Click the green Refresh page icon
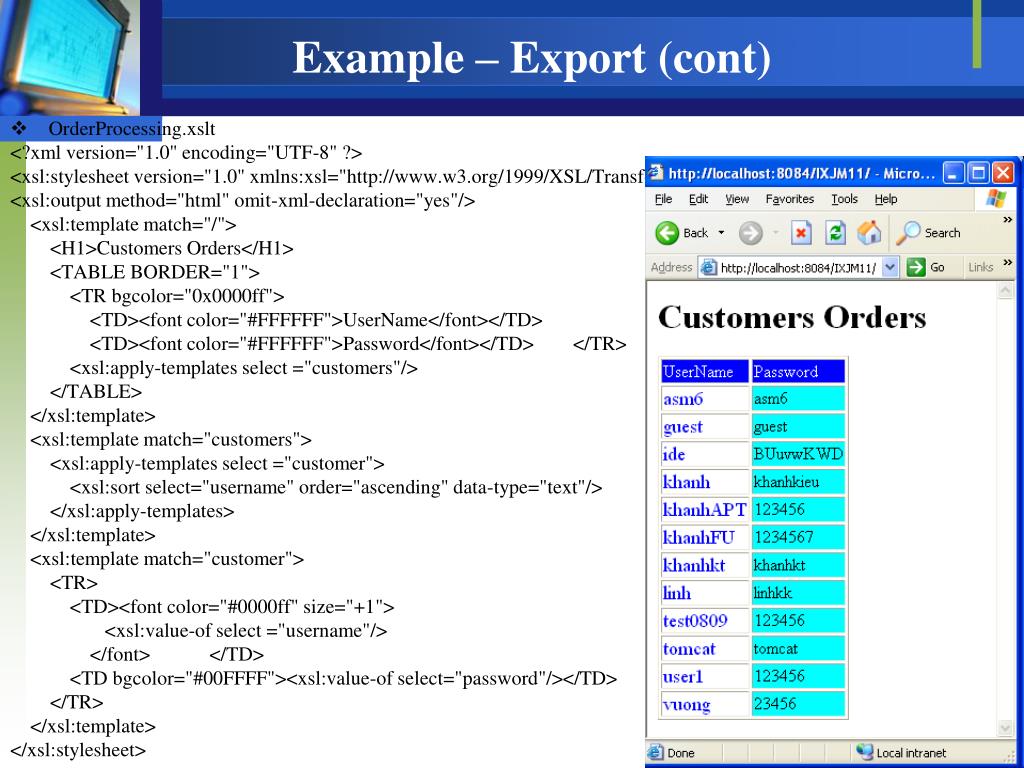Image resolution: width=1024 pixels, height=768 pixels. coord(835,232)
